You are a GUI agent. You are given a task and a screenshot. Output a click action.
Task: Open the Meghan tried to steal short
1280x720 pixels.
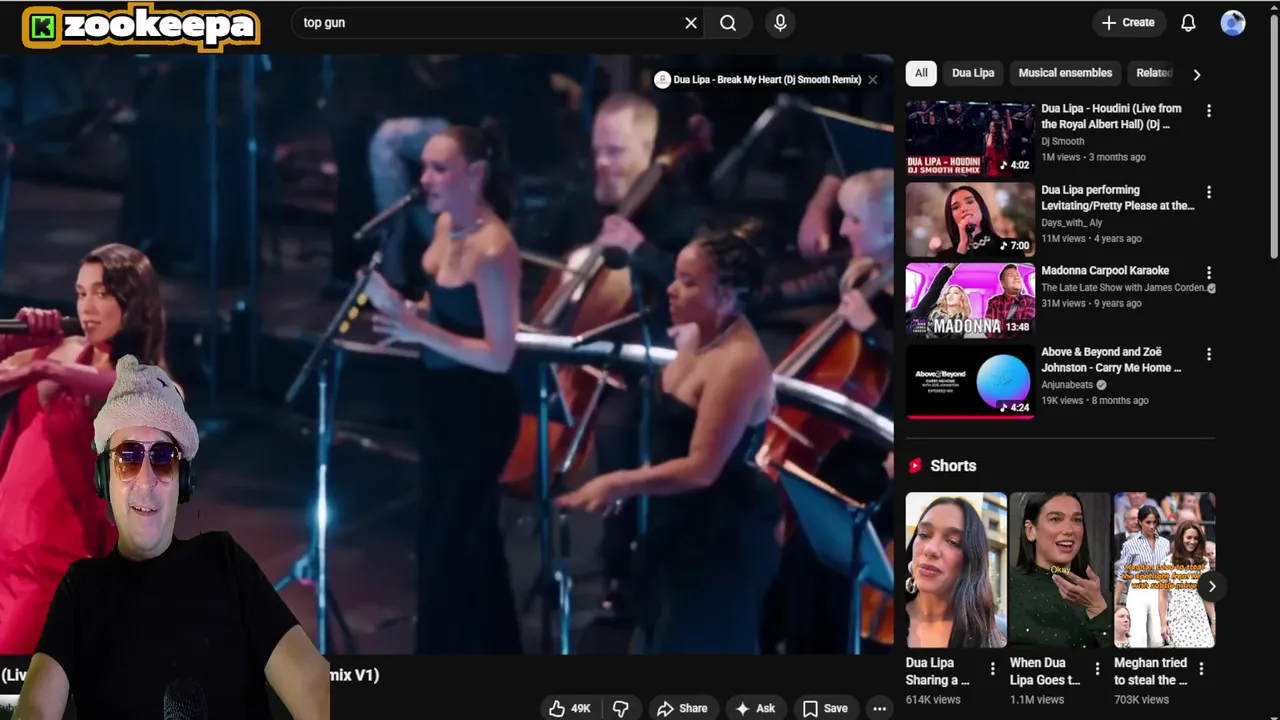tap(1164, 570)
